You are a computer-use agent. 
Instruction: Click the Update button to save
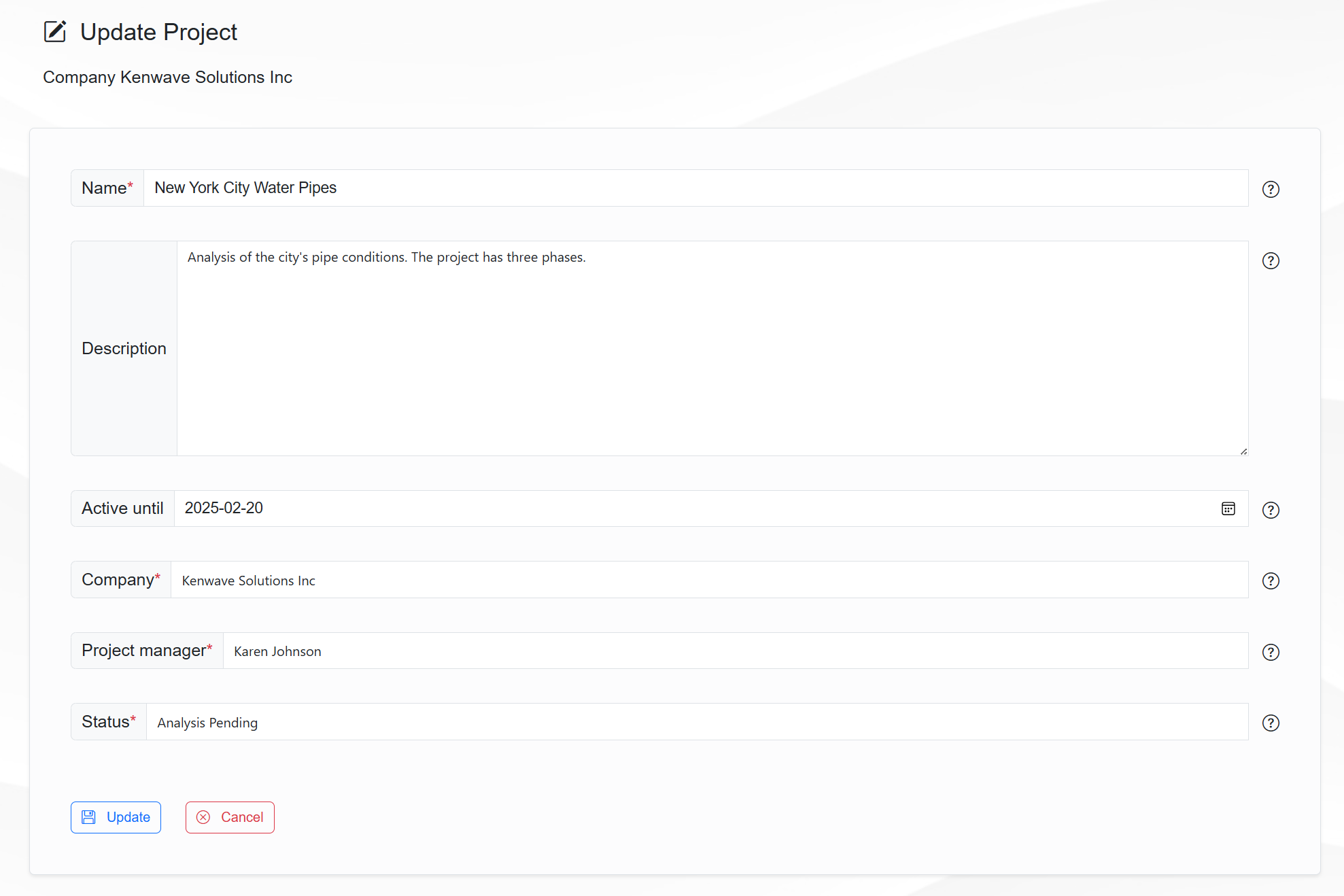pos(116,817)
